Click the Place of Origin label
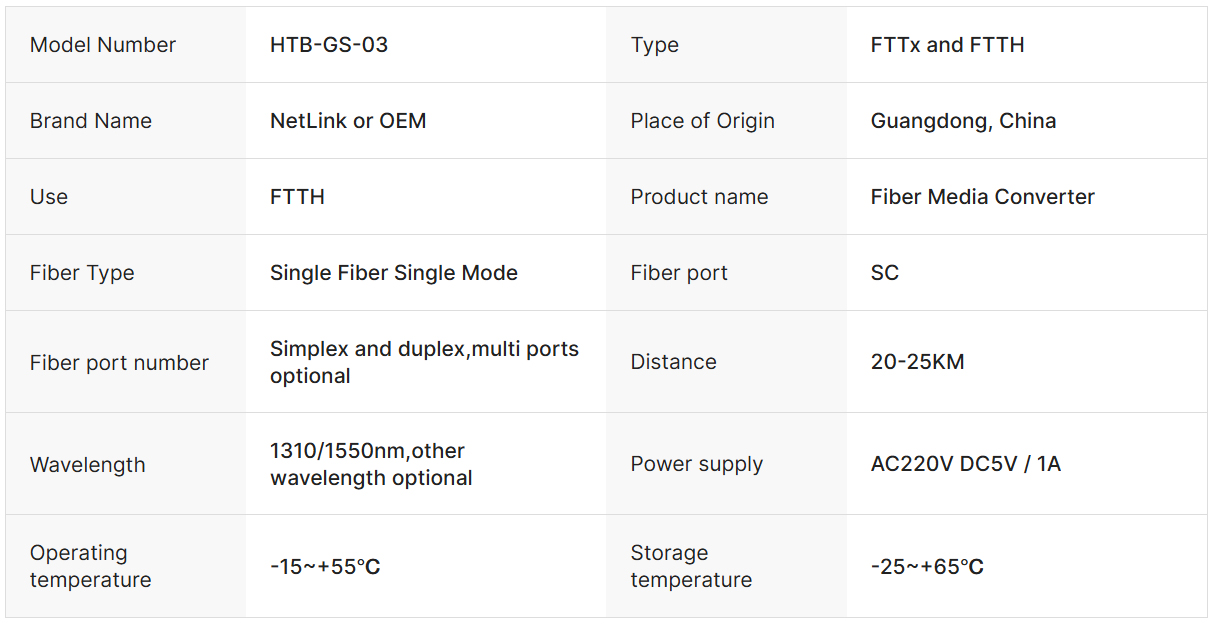 702,121
